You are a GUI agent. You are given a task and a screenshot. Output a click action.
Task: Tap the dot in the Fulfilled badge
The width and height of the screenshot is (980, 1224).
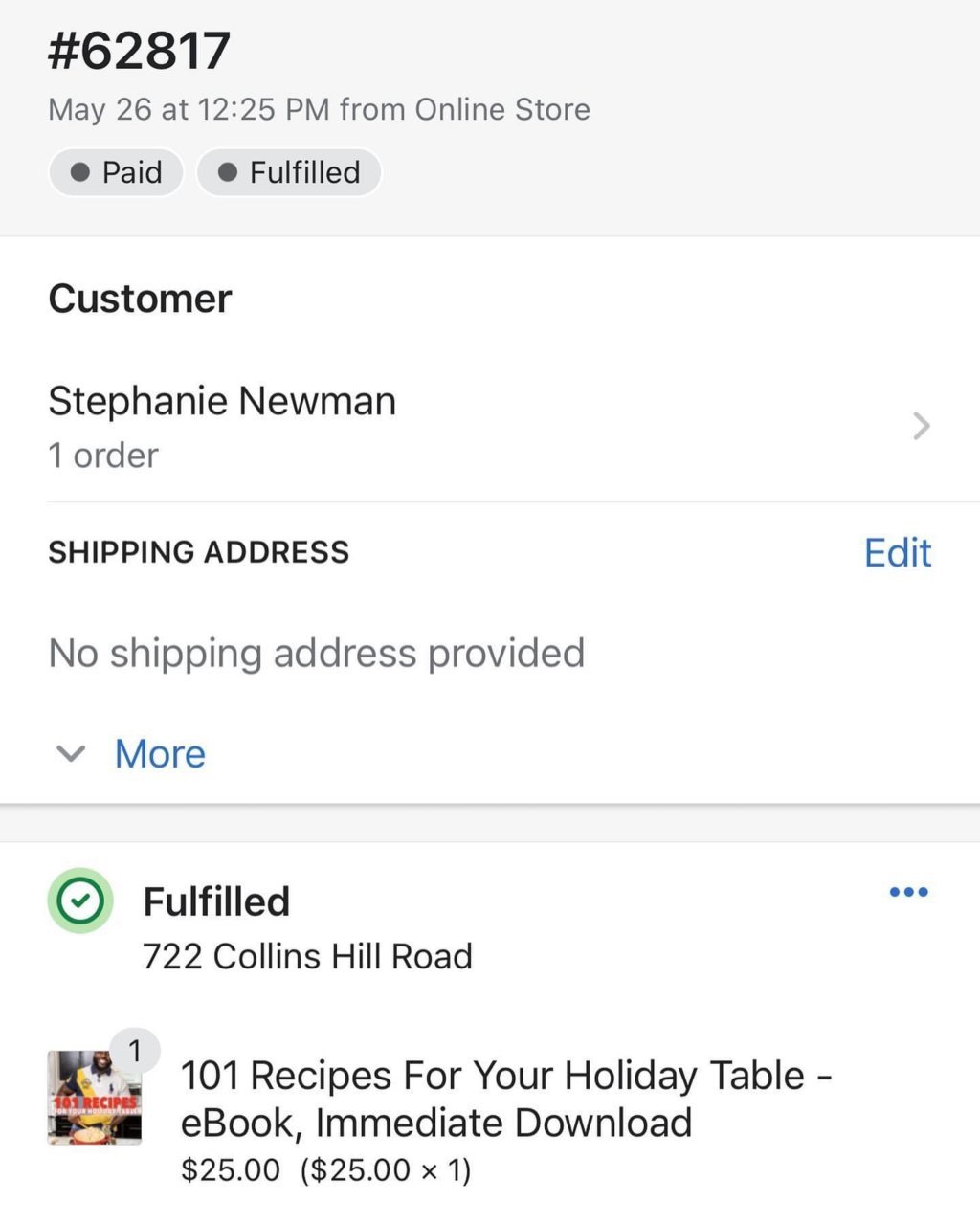(228, 172)
